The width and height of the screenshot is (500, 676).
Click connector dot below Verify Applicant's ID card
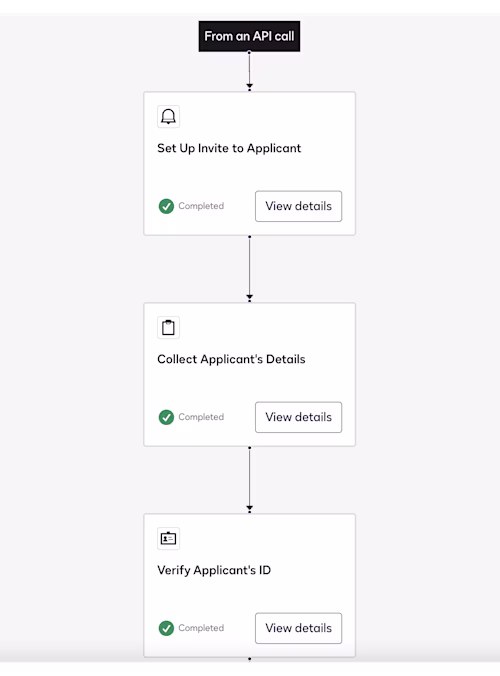[249, 659]
